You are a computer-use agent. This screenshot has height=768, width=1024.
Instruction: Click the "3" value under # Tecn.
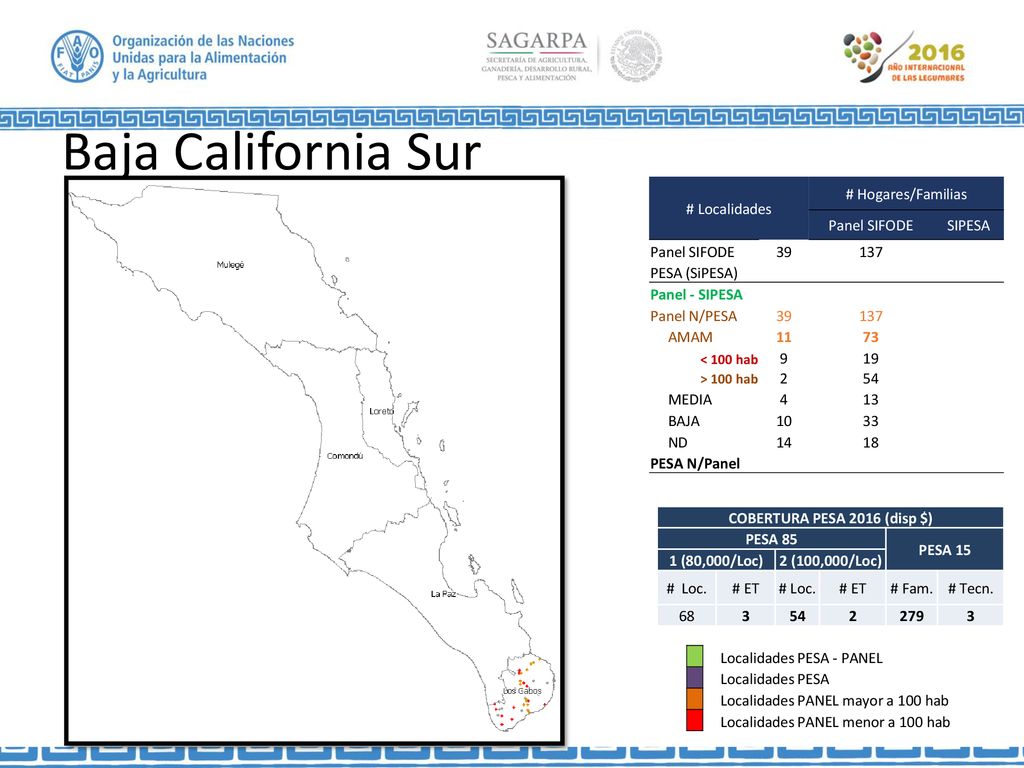pos(970,616)
